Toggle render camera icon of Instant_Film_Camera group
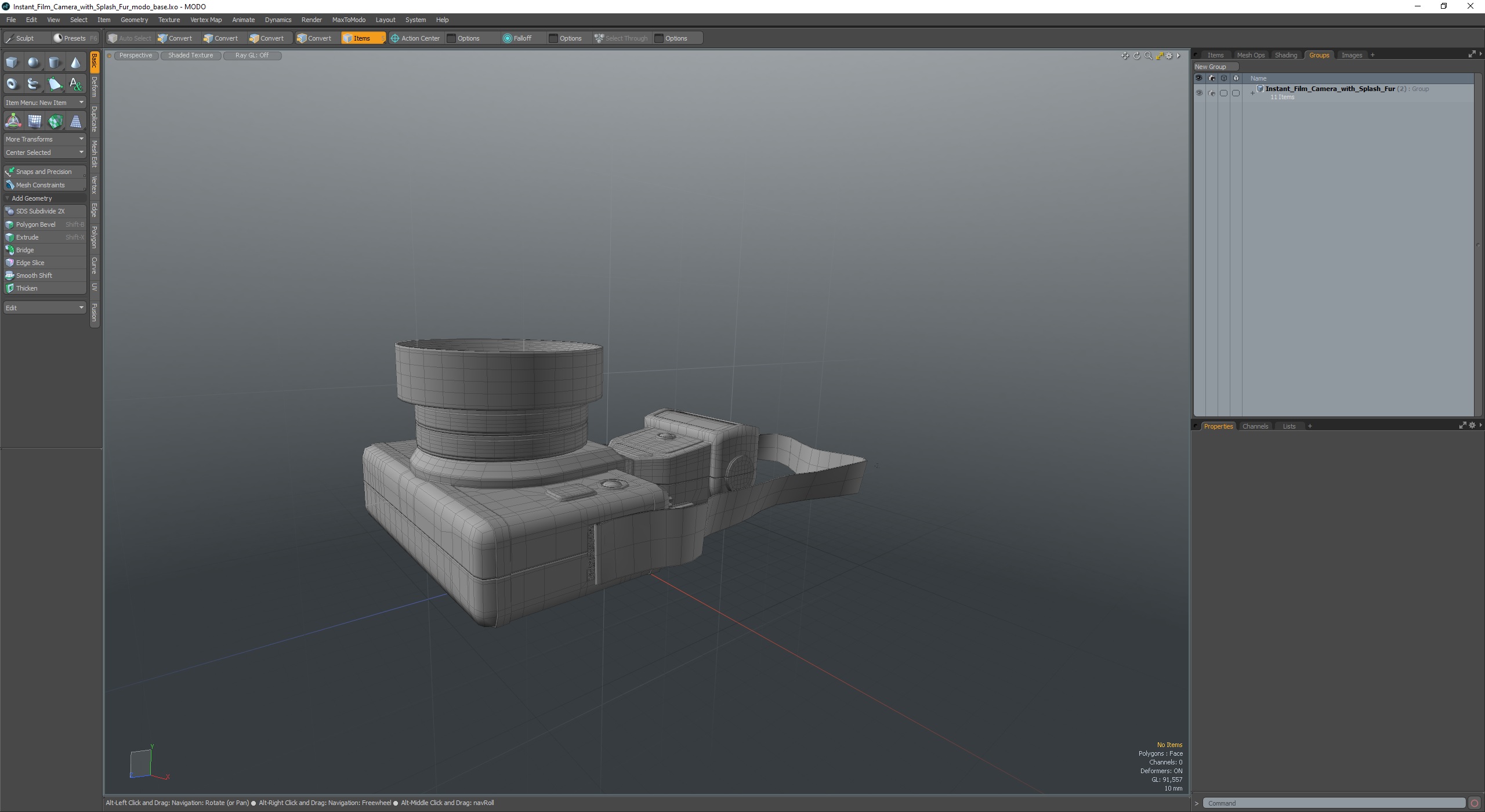 click(x=1211, y=93)
